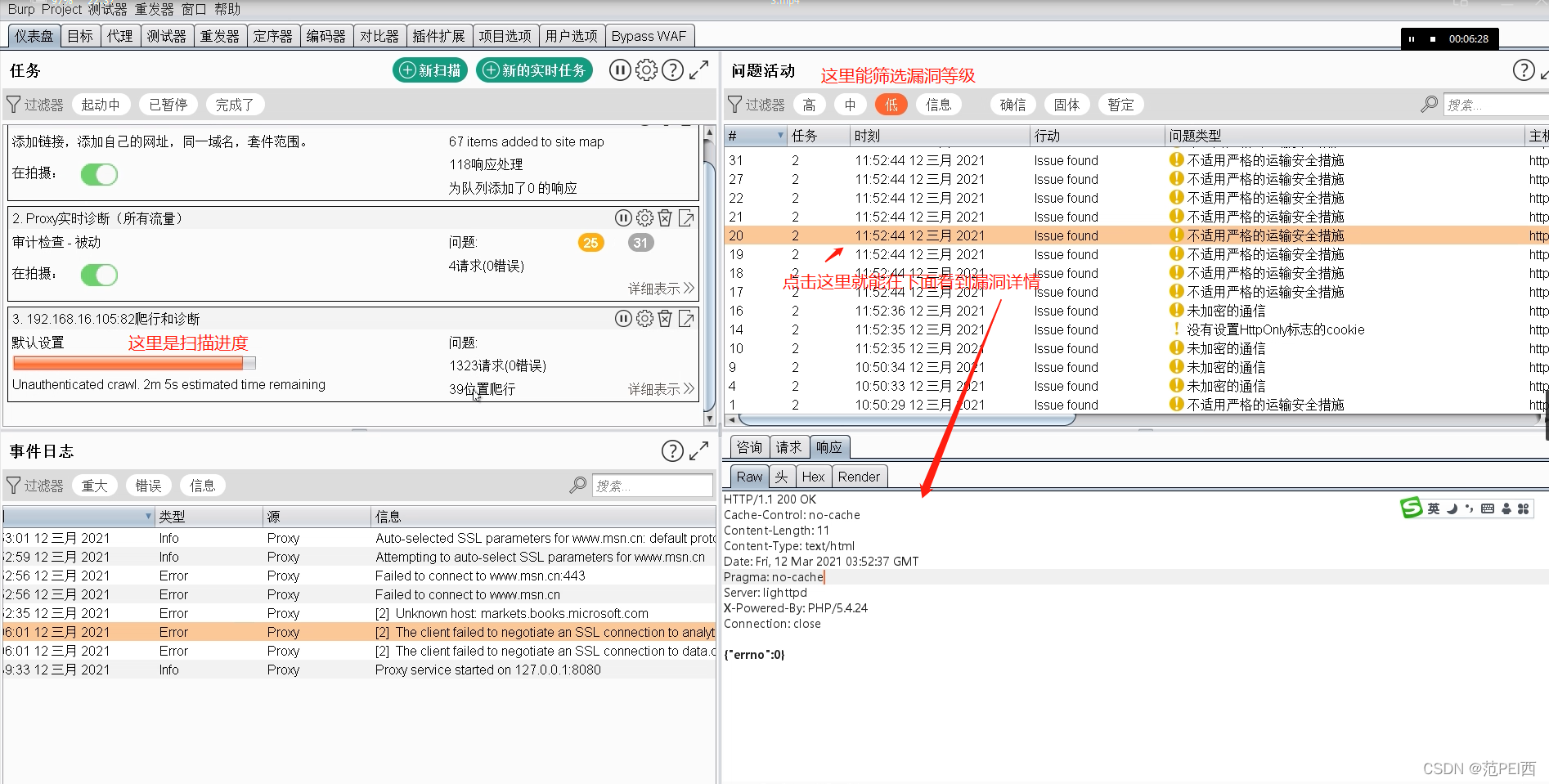Toggle the Info severity filter in issues

pos(939,105)
